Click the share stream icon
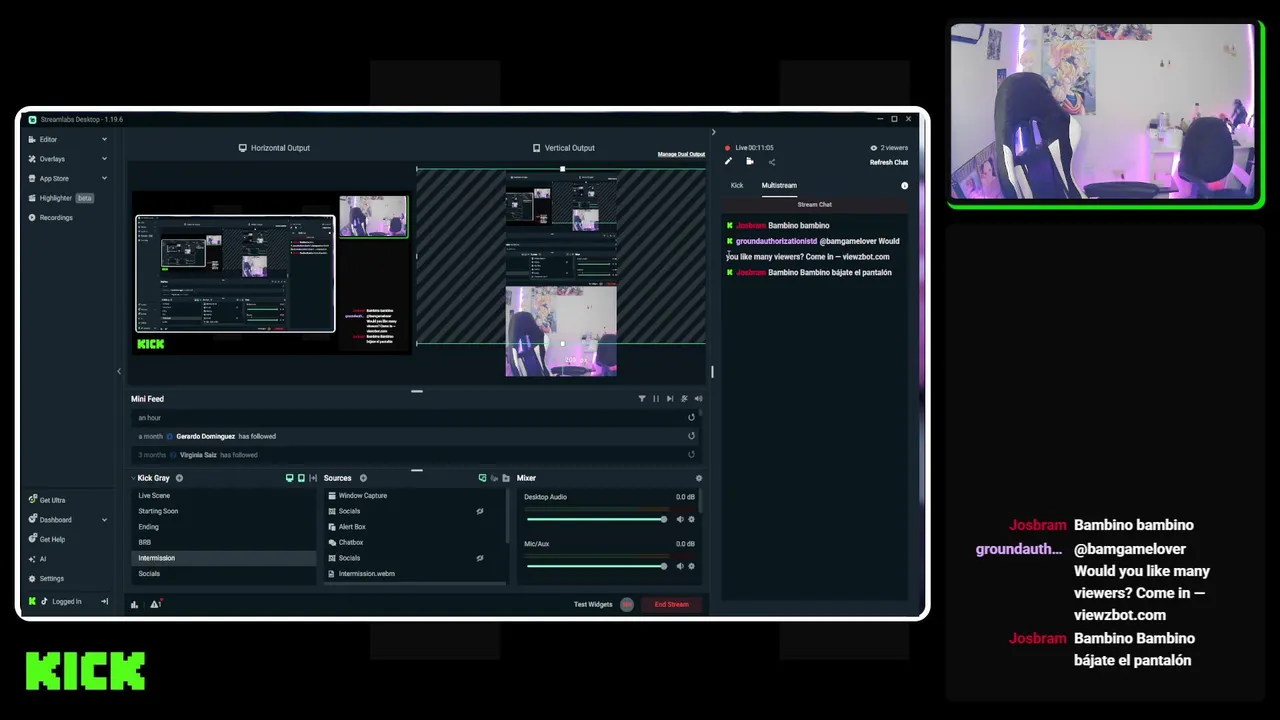 (x=771, y=162)
